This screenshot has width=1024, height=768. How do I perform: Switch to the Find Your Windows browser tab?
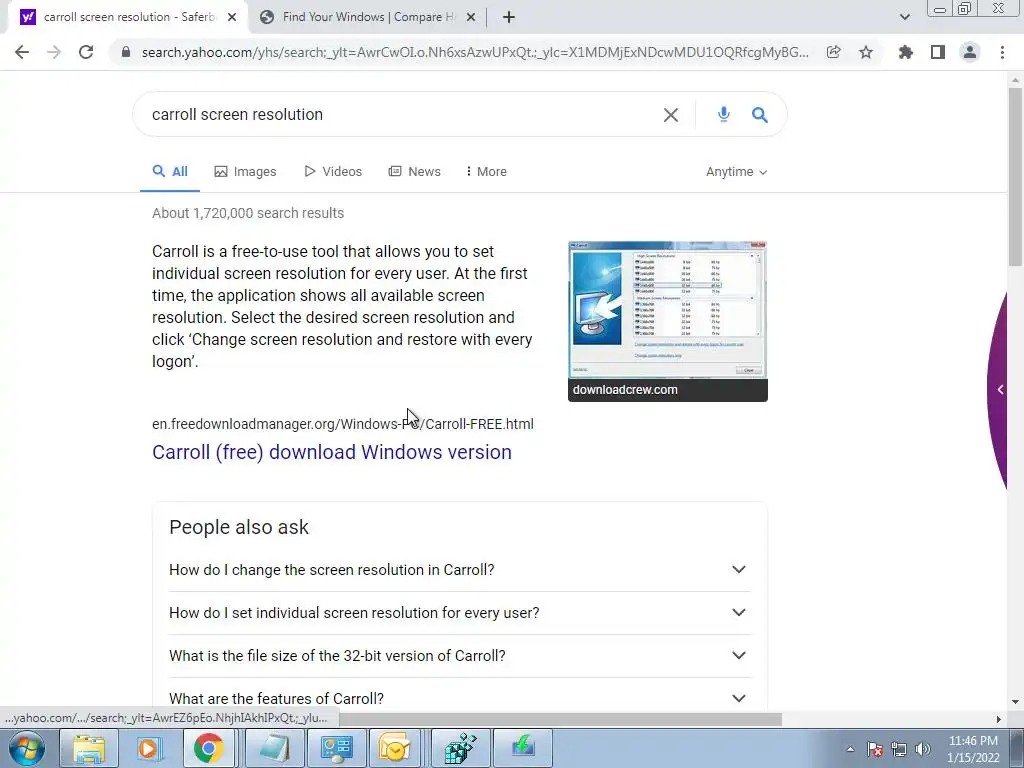[x=367, y=17]
